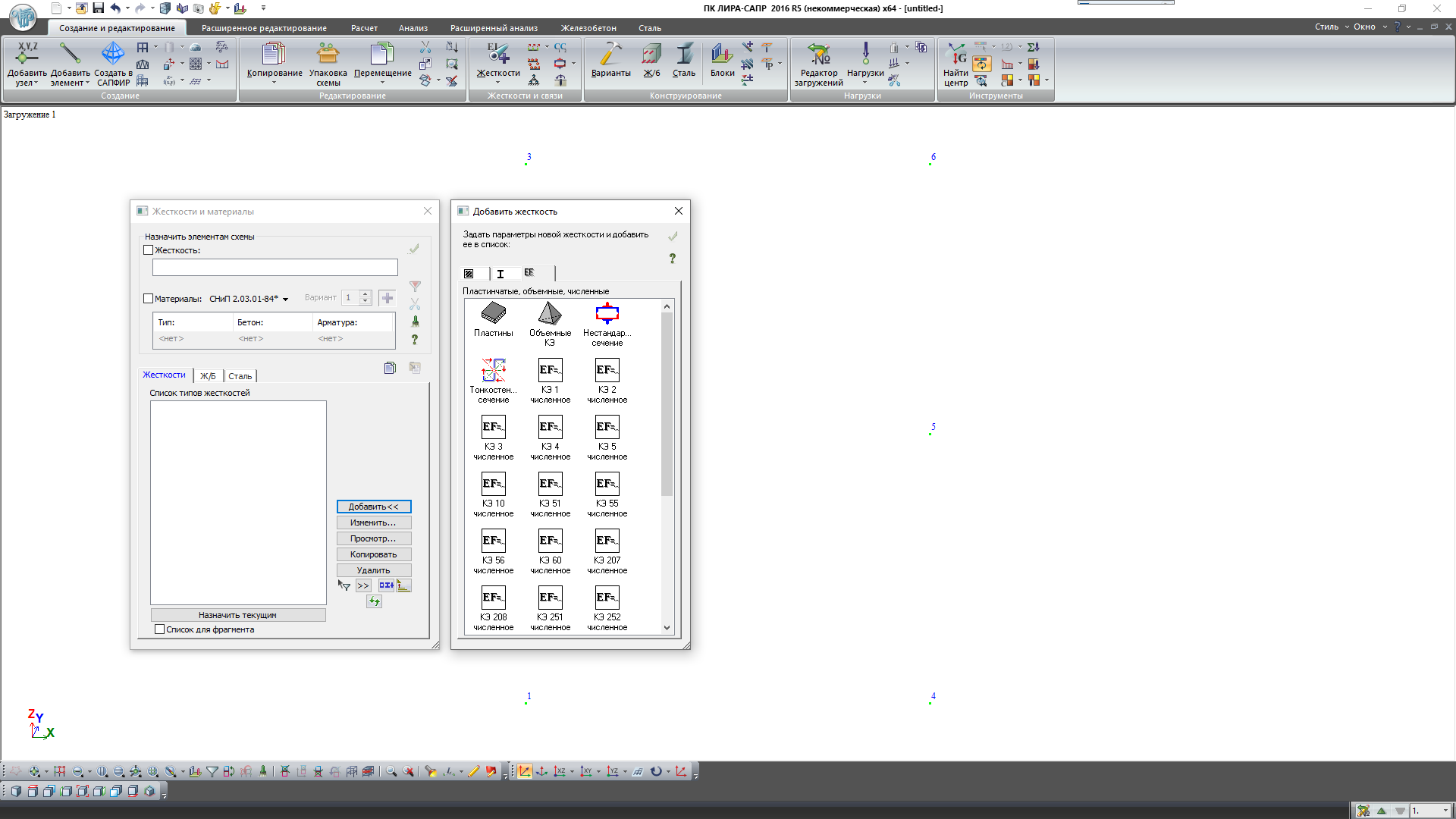Open dropdown arrow of Добавить узел
The width and height of the screenshot is (1456, 819).
click(36, 83)
